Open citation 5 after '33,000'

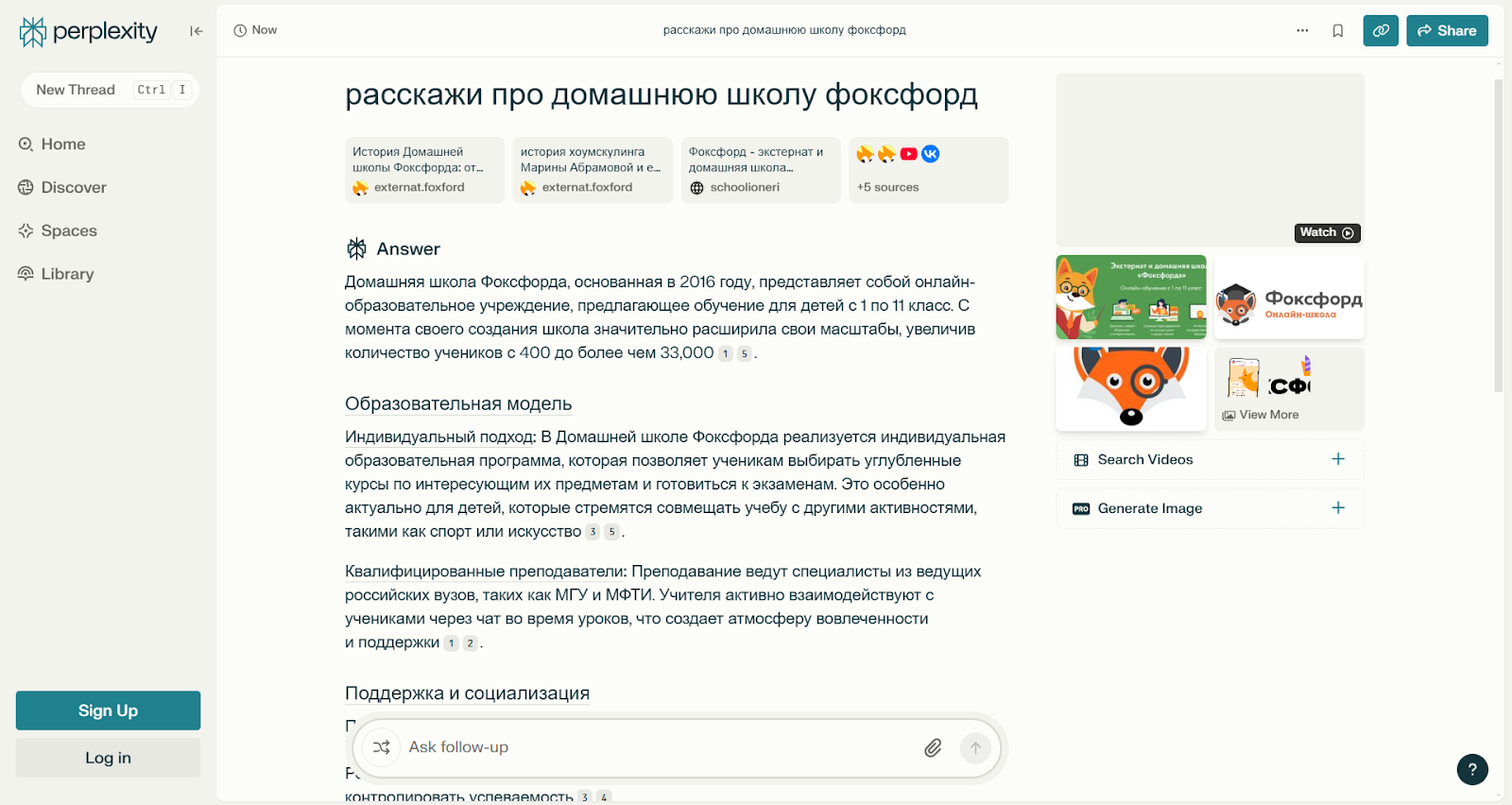pyautogui.click(x=745, y=354)
